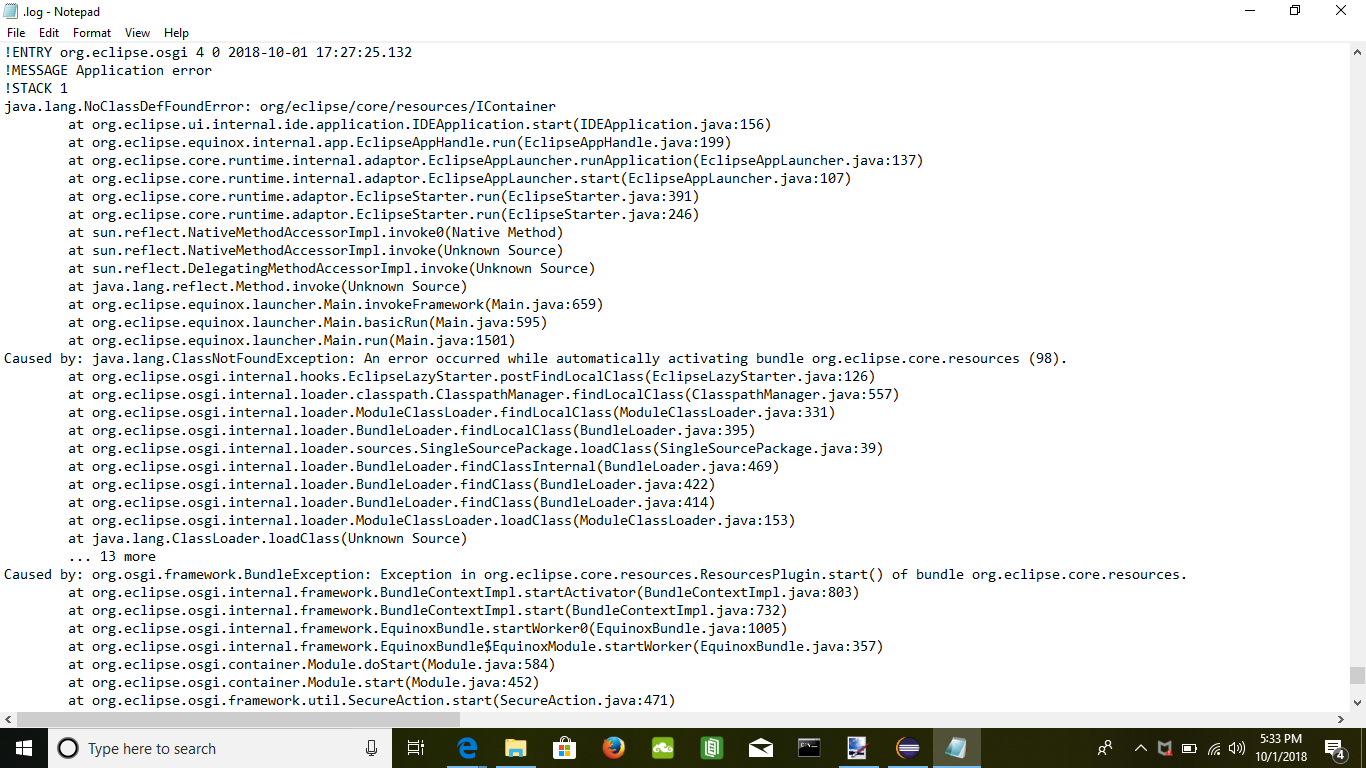The height and width of the screenshot is (768, 1366).
Task: Click the vertical scrollbar down arrow
Action: (1357, 701)
